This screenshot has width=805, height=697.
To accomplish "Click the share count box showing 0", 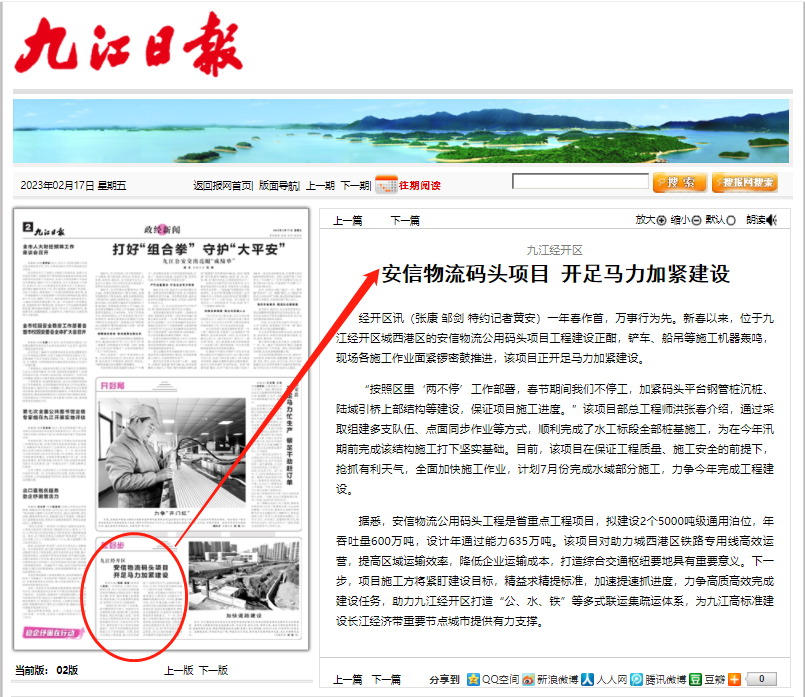I will coord(761,679).
